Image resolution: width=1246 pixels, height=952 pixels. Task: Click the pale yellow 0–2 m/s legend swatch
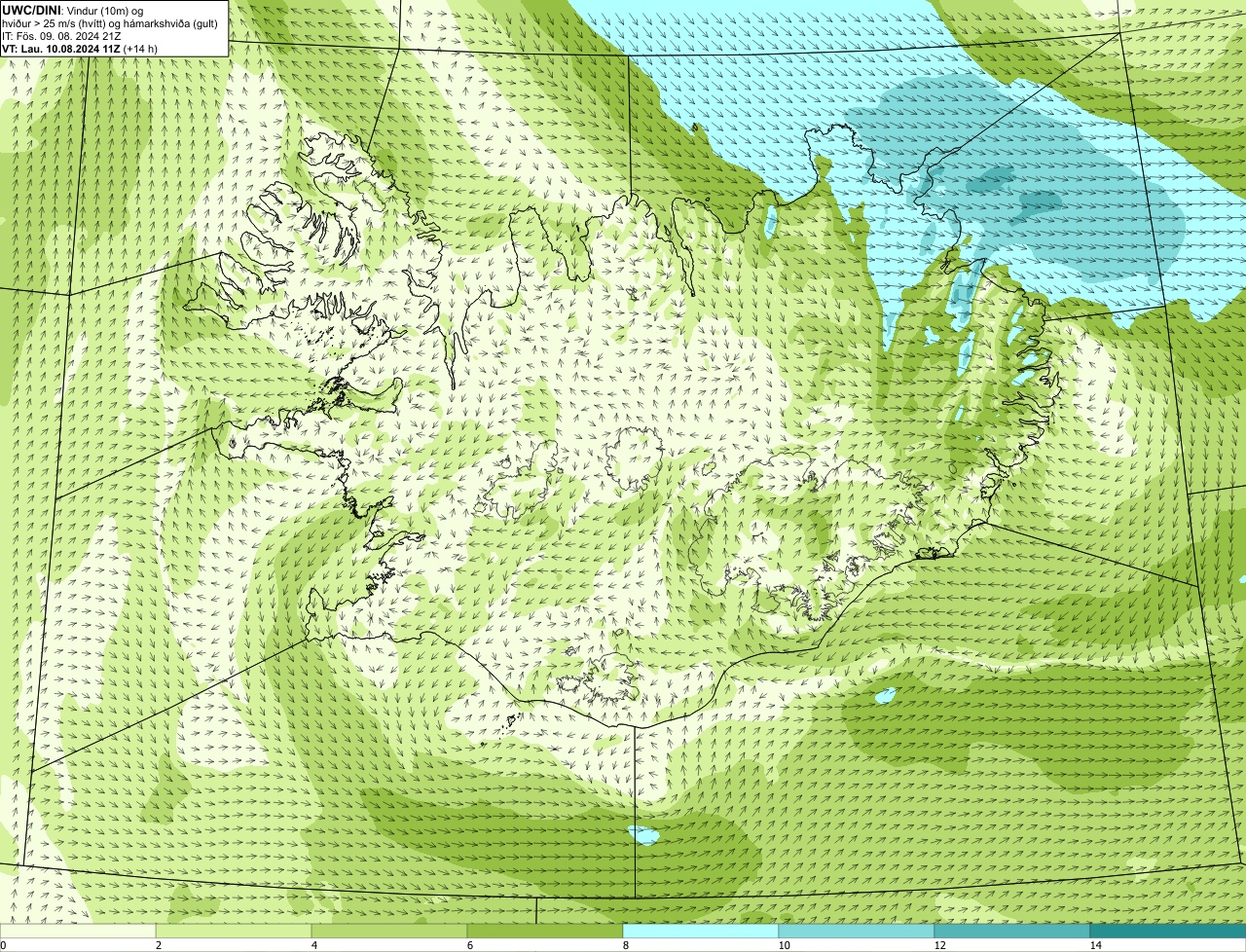point(78,931)
